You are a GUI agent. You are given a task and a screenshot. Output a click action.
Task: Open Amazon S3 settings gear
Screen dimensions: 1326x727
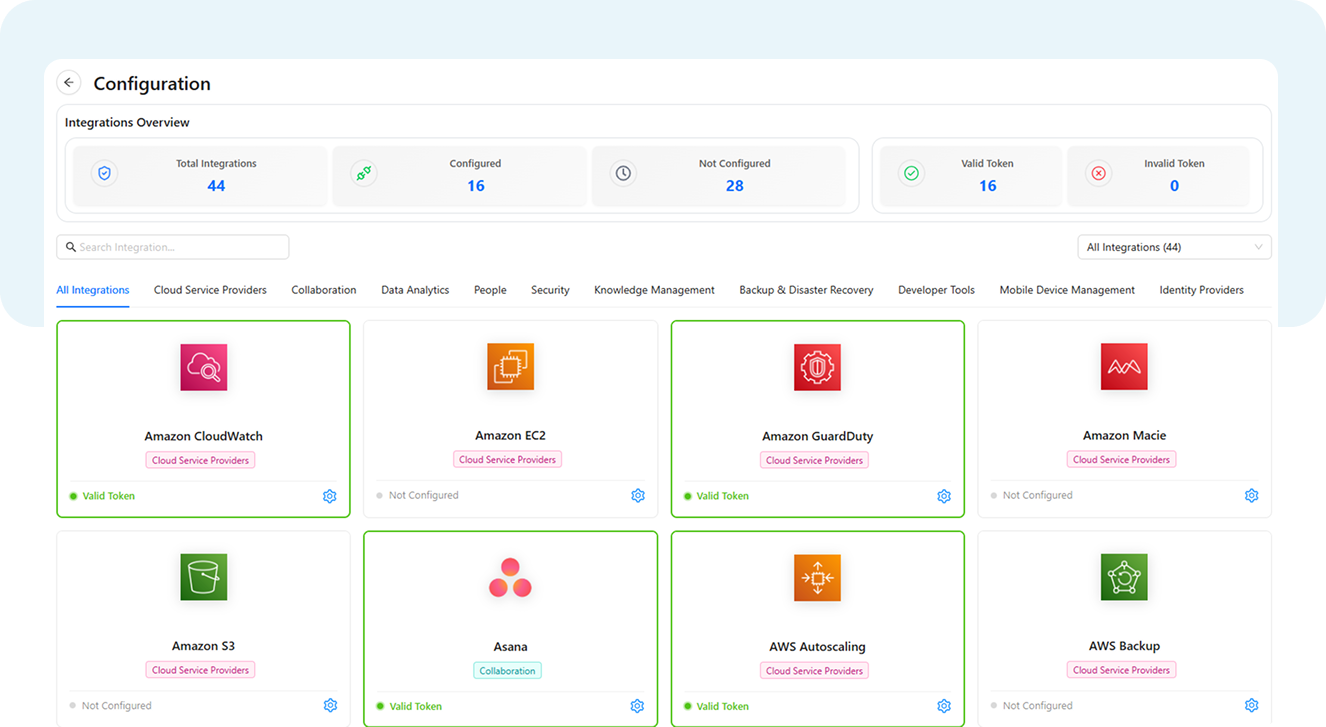tap(330, 706)
